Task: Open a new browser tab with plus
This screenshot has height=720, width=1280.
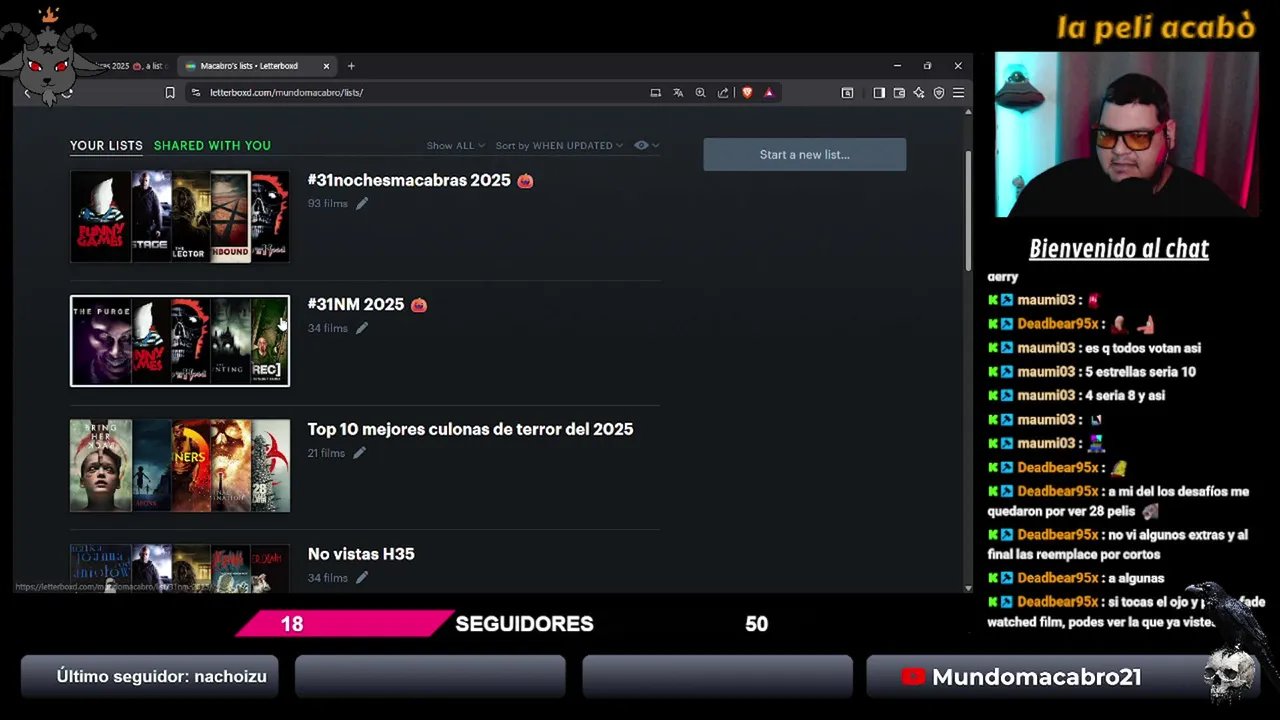Action: [x=351, y=66]
